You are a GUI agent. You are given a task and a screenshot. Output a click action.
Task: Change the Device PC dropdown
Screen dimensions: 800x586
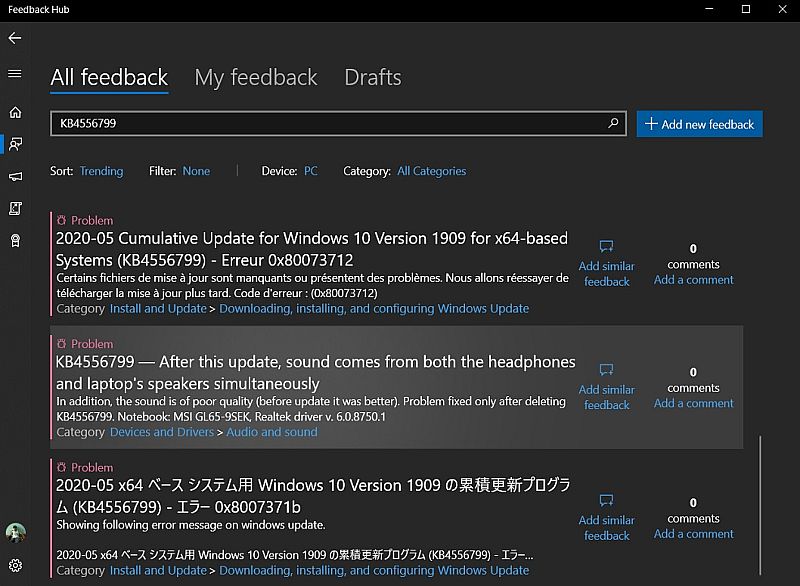(x=311, y=171)
